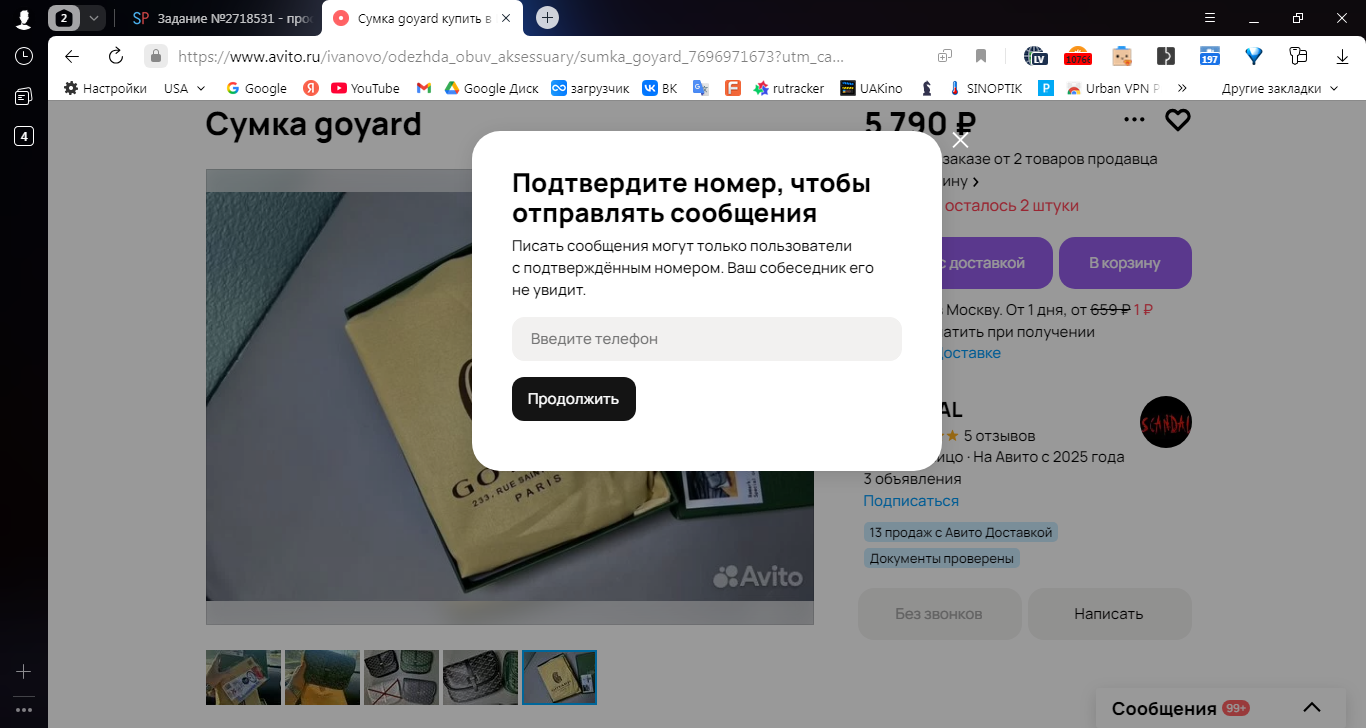Screen dimensions: 1366x728
Task: Select the third product thumbnail
Action: click(x=401, y=678)
